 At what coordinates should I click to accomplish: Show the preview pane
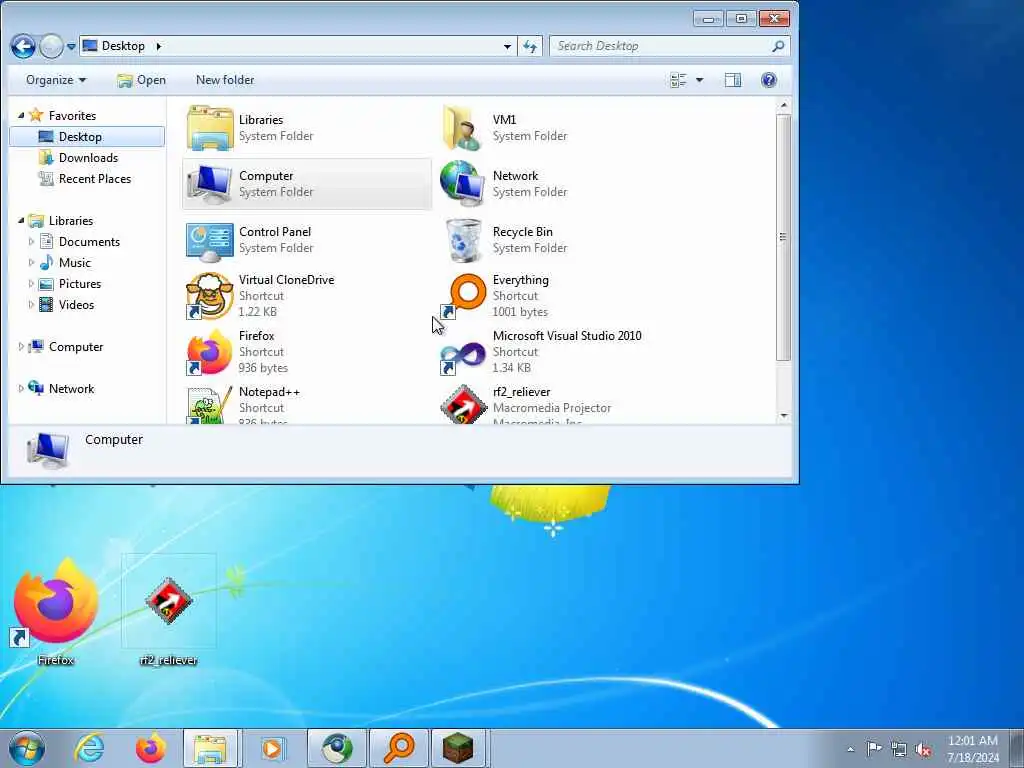(x=733, y=80)
